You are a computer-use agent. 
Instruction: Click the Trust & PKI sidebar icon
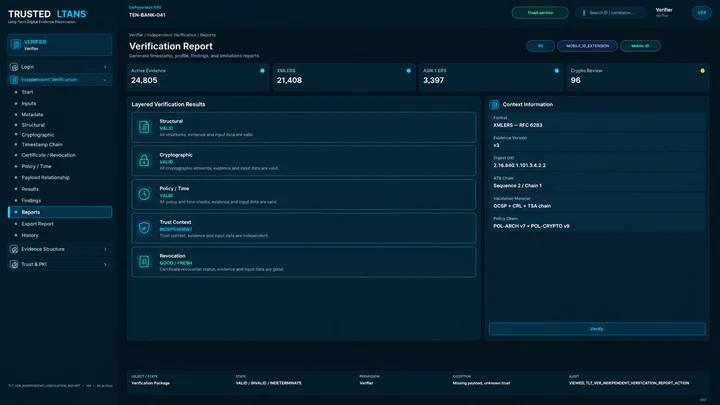pyautogui.click(x=14, y=264)
